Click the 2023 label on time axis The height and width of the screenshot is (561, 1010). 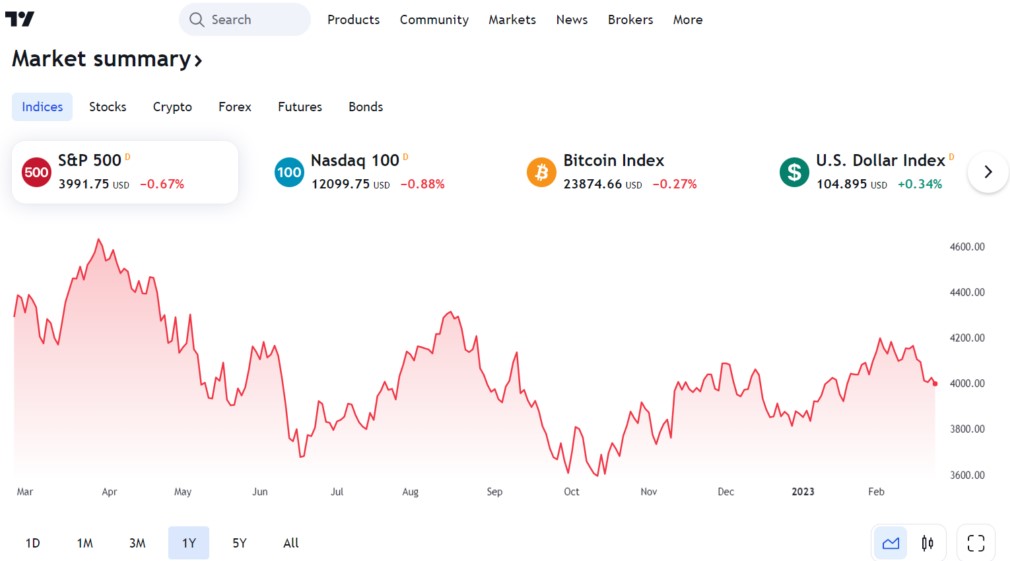[x=803, y=491]
